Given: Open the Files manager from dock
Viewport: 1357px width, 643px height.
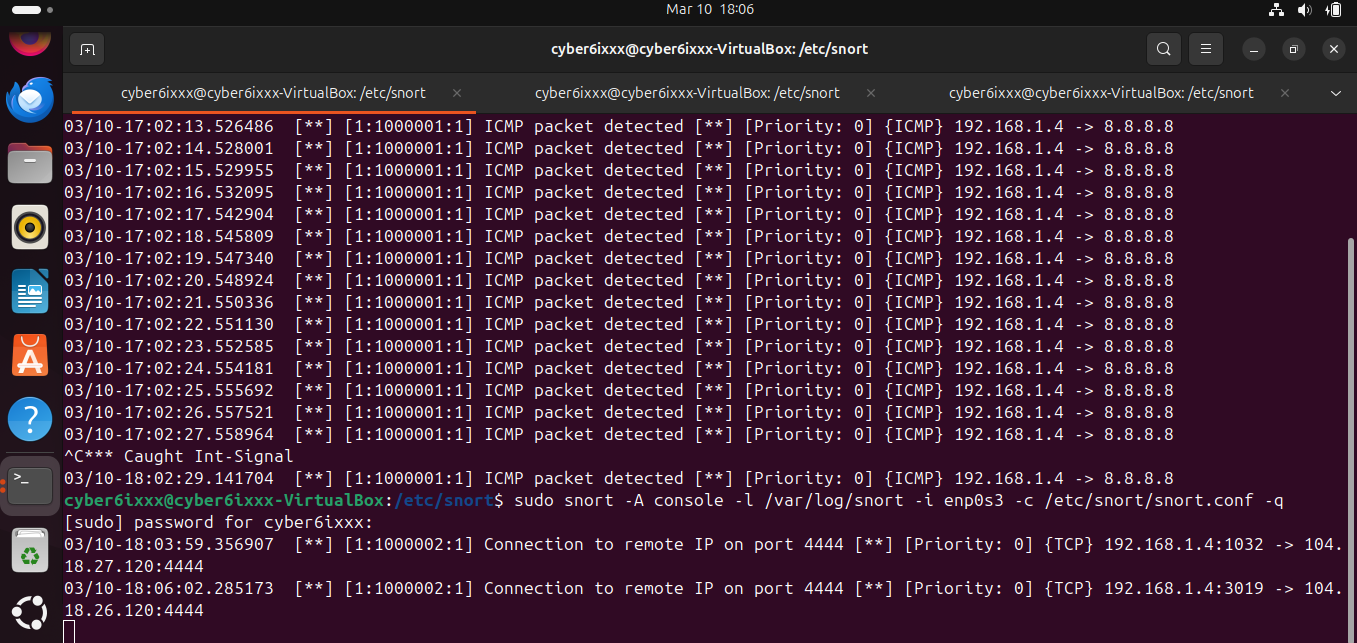Looking at the screenshot, I should pyautogui.click(x=30, y=163).
